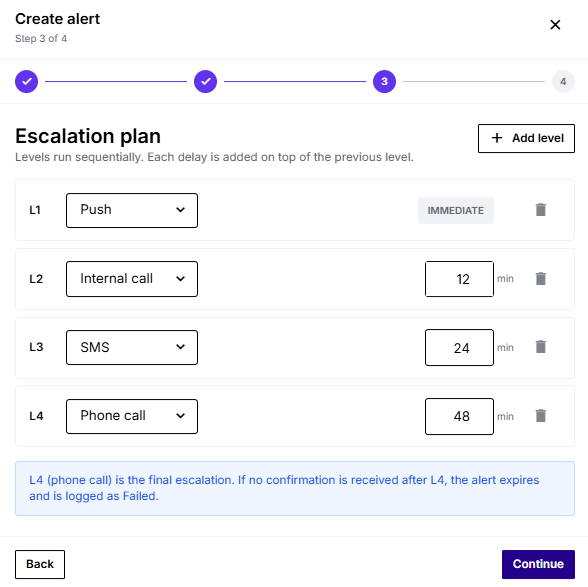Open the L1 Push channel dropdown

[x=132, y=210]
